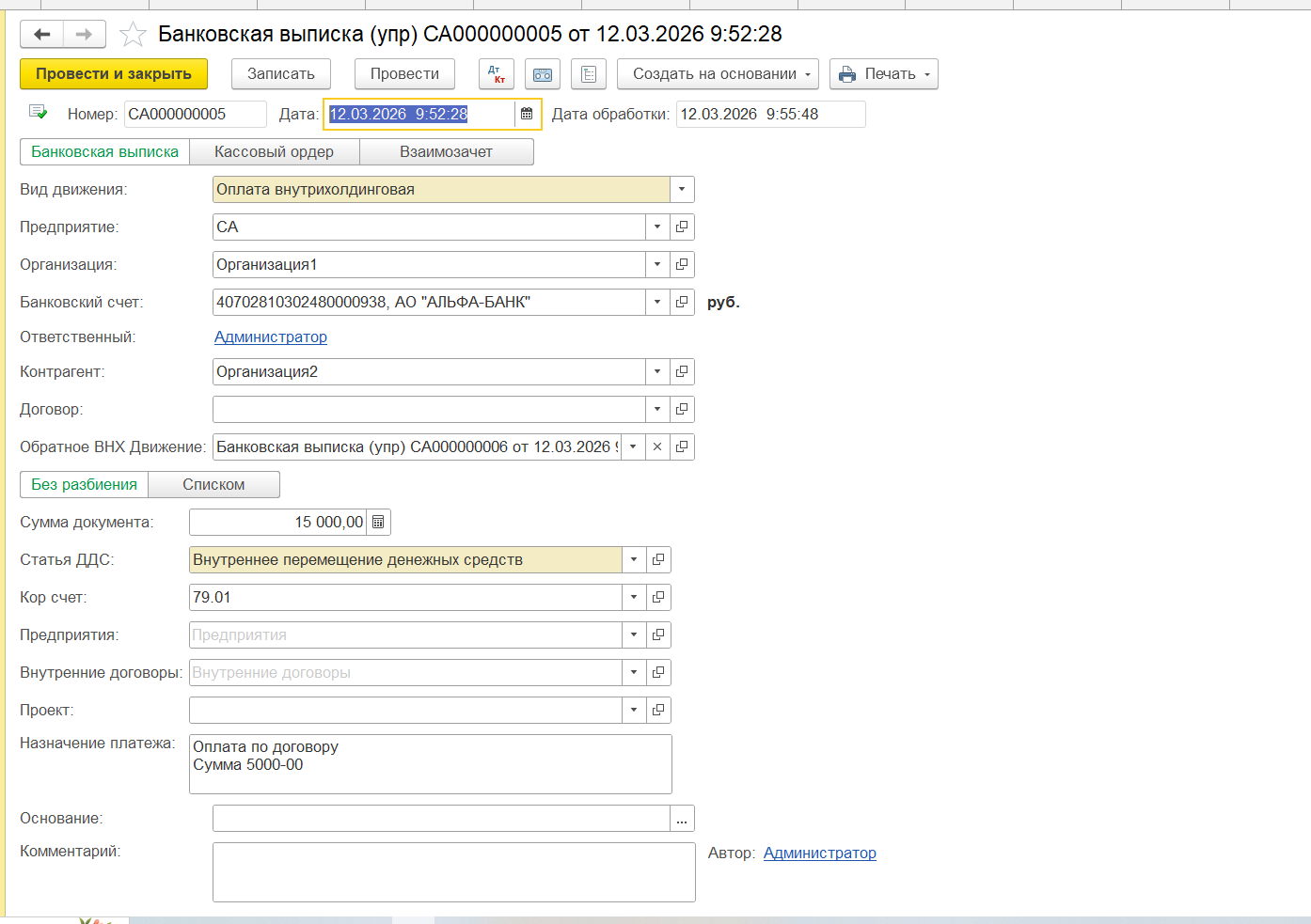Image resolution: width=1311 pixels, height=924 pixels.
Task: Click into the Сумма документа field
Action: [278, 522]
